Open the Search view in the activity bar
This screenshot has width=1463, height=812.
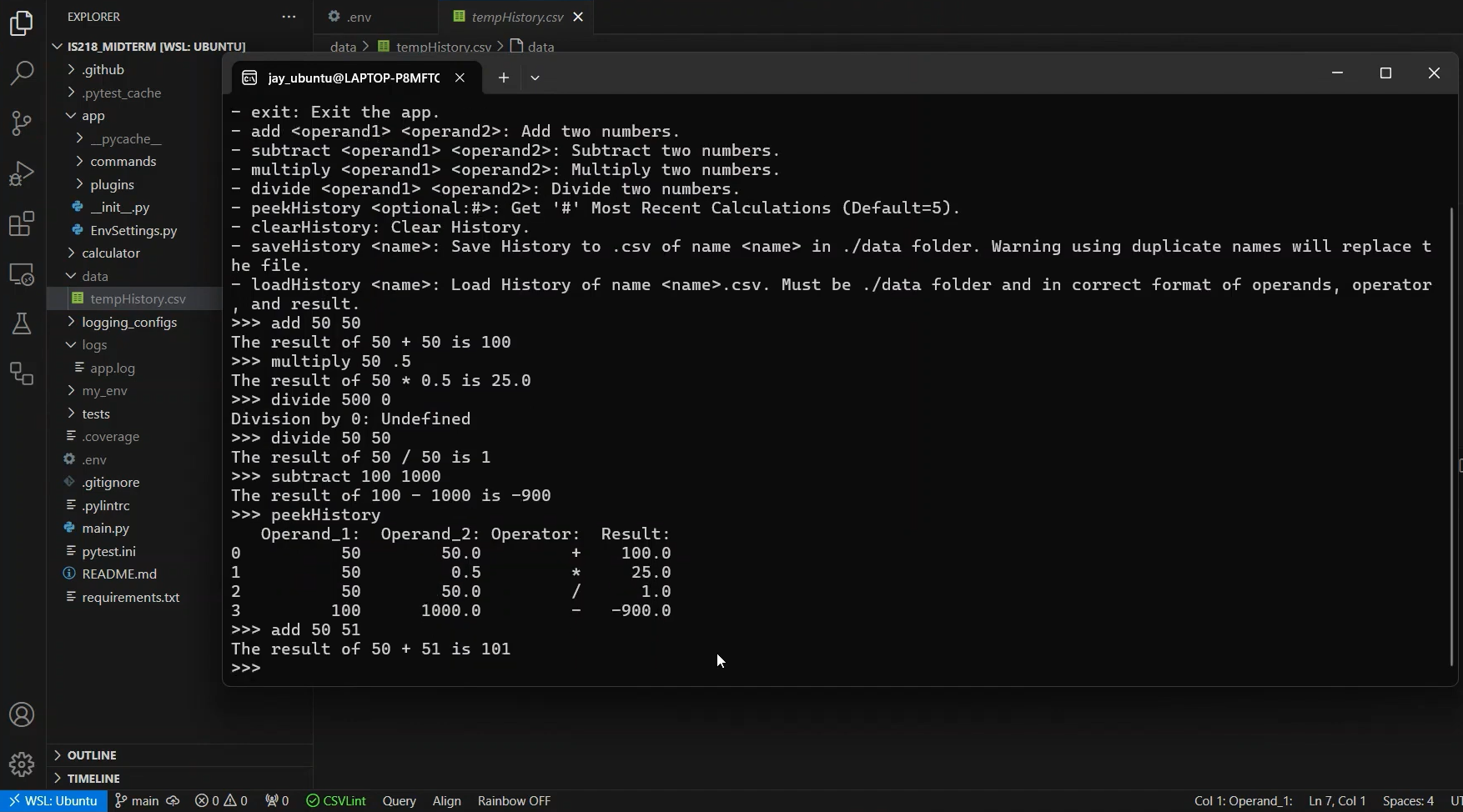click(x=21, y=73)
